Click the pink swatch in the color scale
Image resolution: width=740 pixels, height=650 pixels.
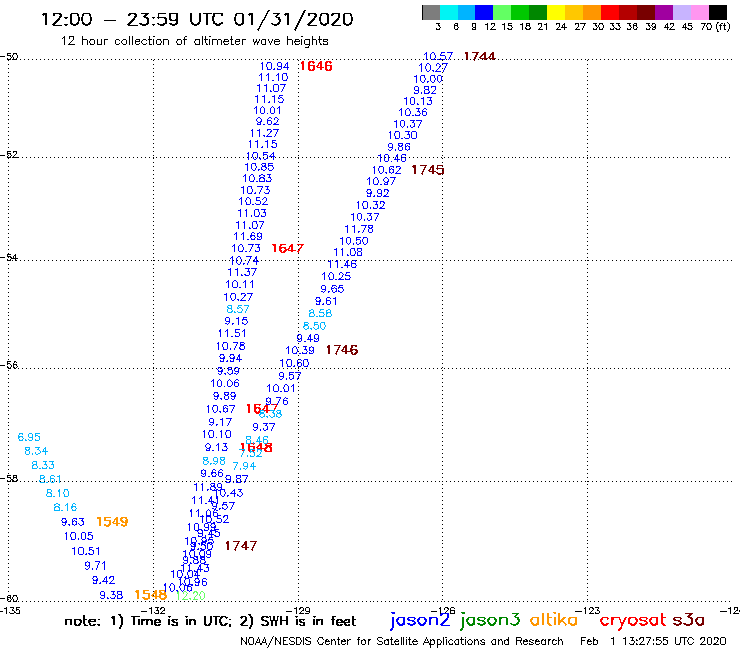699,12
